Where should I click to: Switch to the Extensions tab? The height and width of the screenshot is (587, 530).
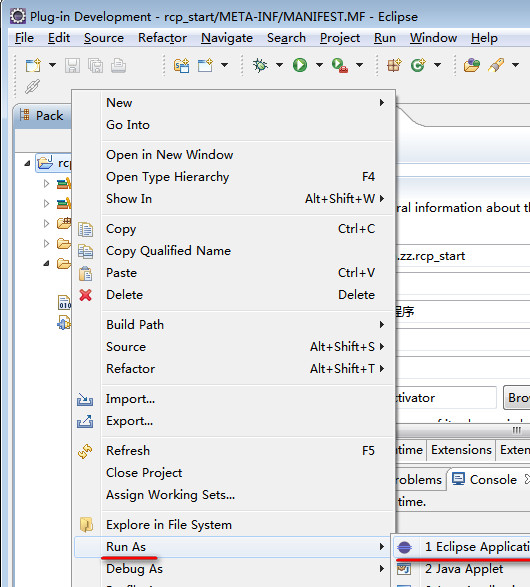tap(461, 450)
